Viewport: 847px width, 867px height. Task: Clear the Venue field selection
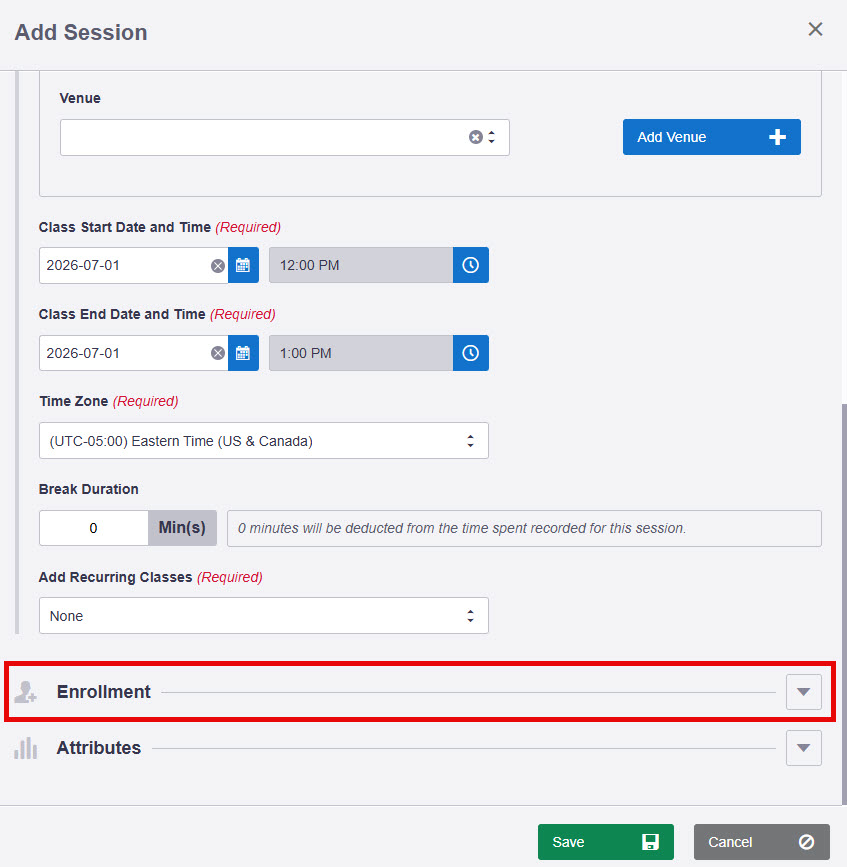[x=475, y=137]
